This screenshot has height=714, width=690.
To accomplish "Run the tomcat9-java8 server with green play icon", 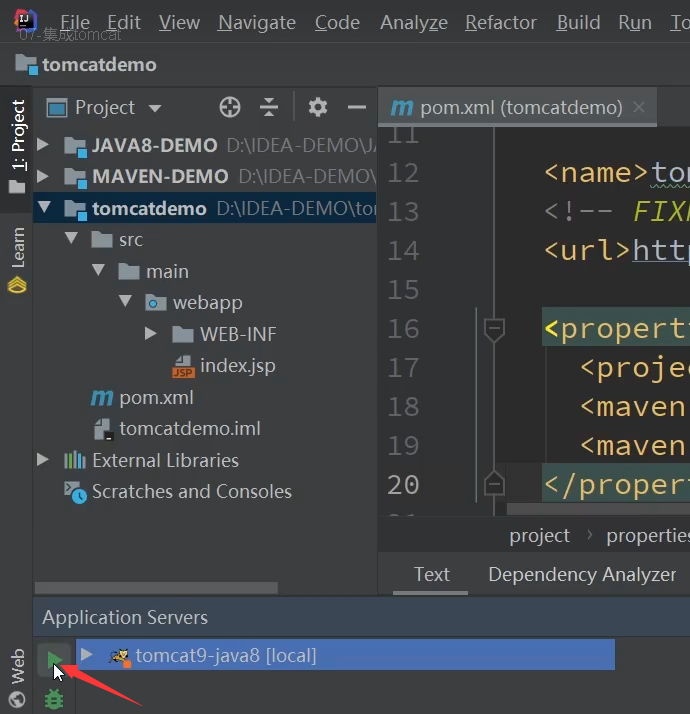I will [54, 659].
